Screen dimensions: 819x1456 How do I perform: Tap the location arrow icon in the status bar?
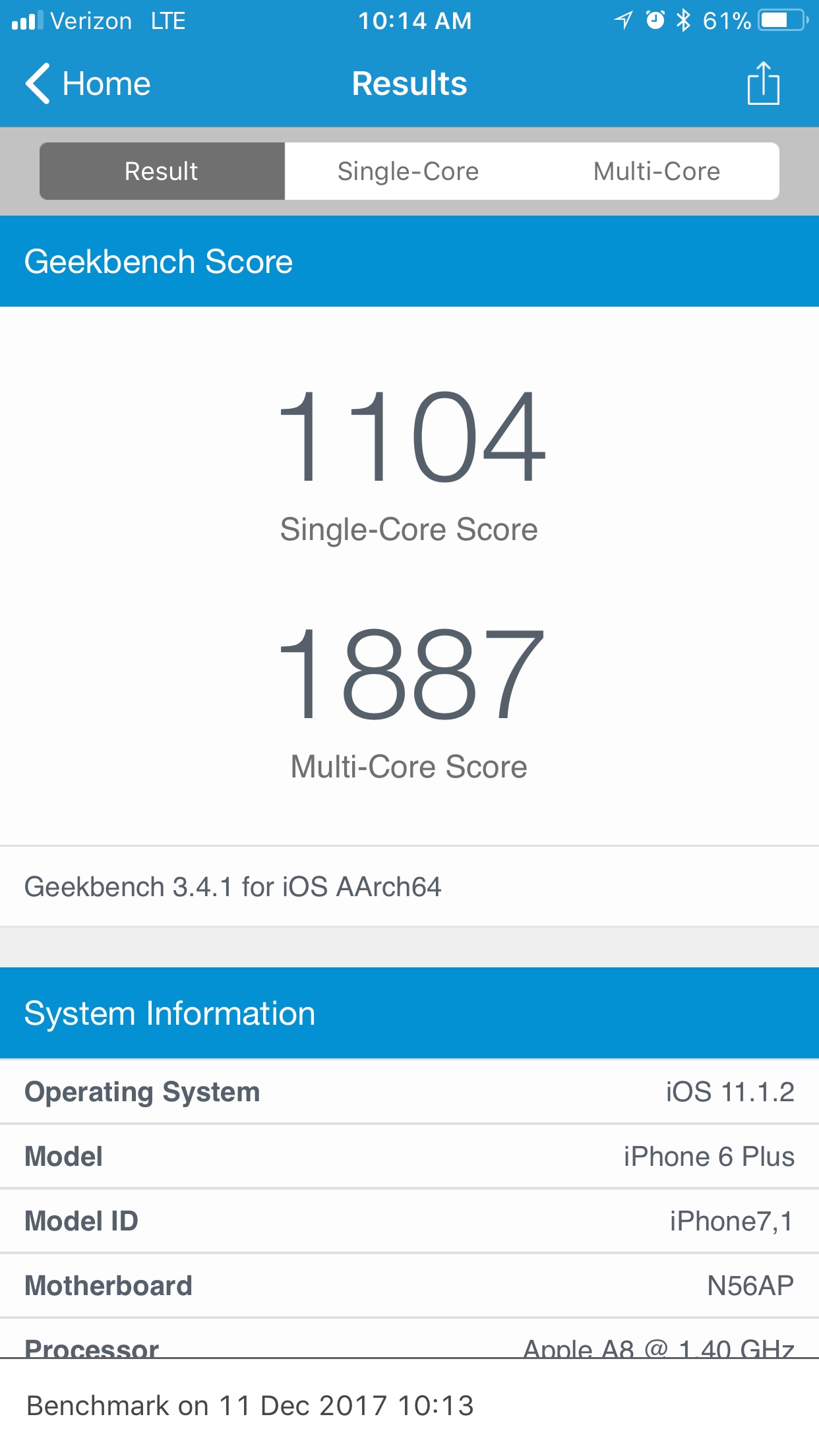tap(623, 20)
